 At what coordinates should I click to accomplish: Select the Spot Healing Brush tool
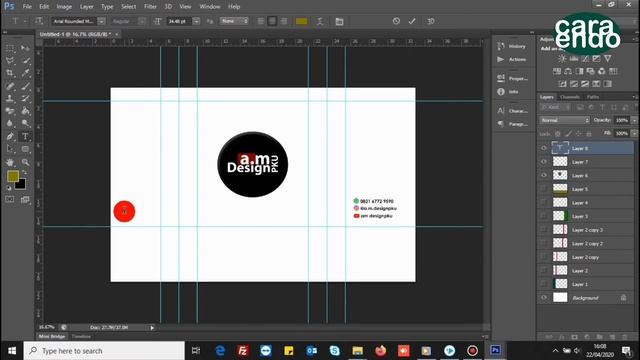click(x=10, y=86)
